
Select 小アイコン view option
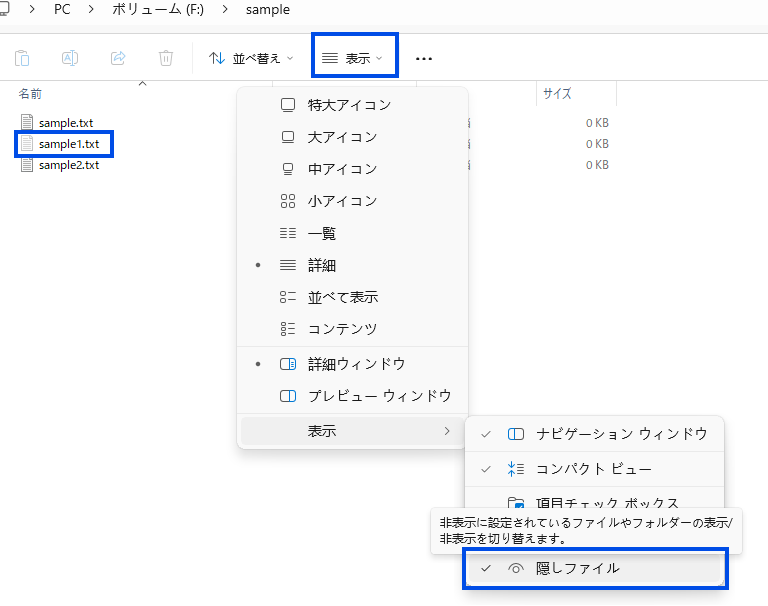352,201
